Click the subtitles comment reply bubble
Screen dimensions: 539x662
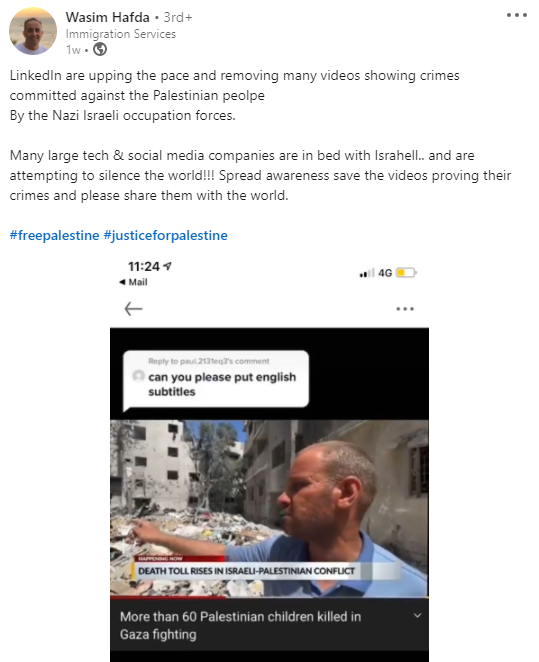pyautogui.click(x=216, y=380)
